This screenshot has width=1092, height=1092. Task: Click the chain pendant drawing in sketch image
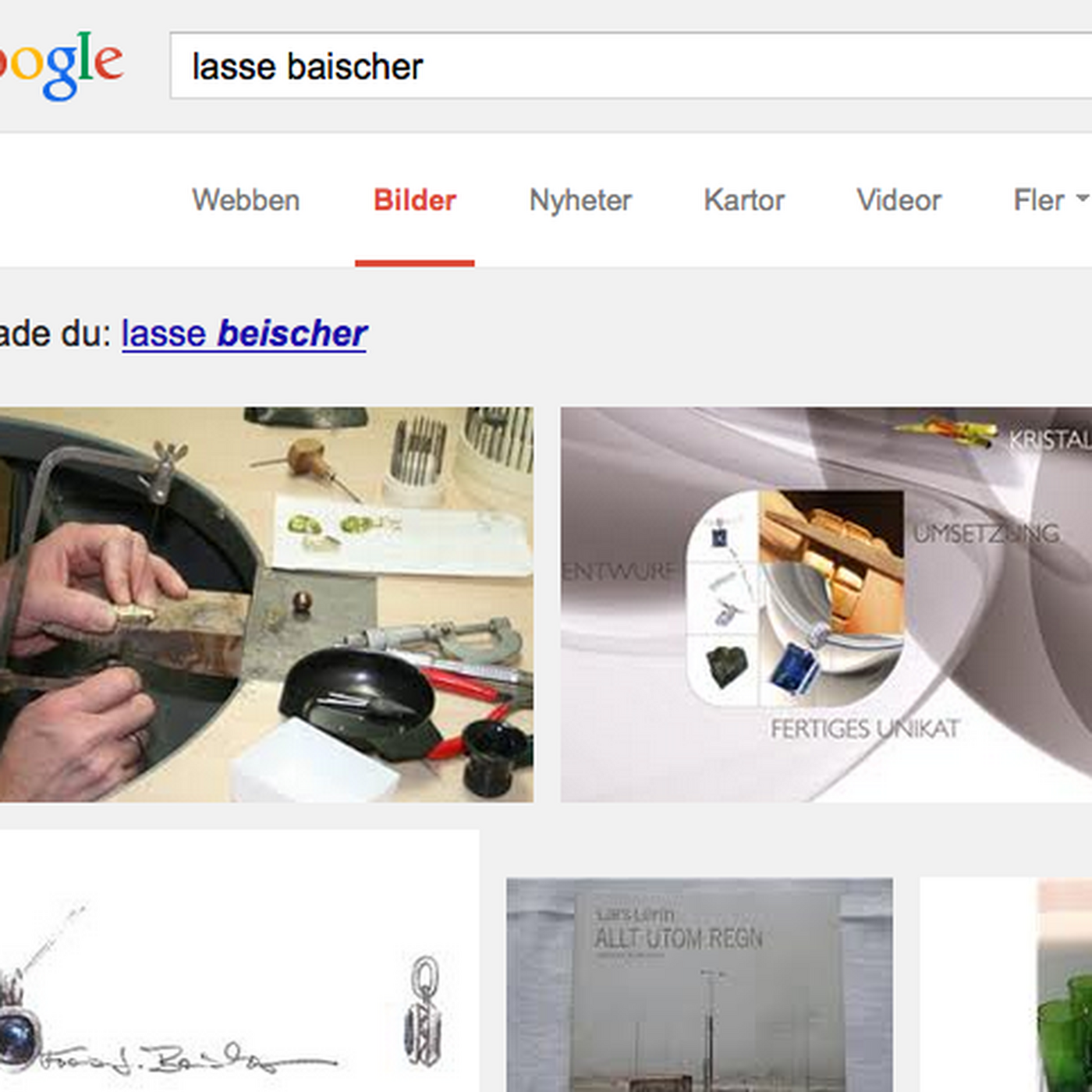[x=424, y=1011]
